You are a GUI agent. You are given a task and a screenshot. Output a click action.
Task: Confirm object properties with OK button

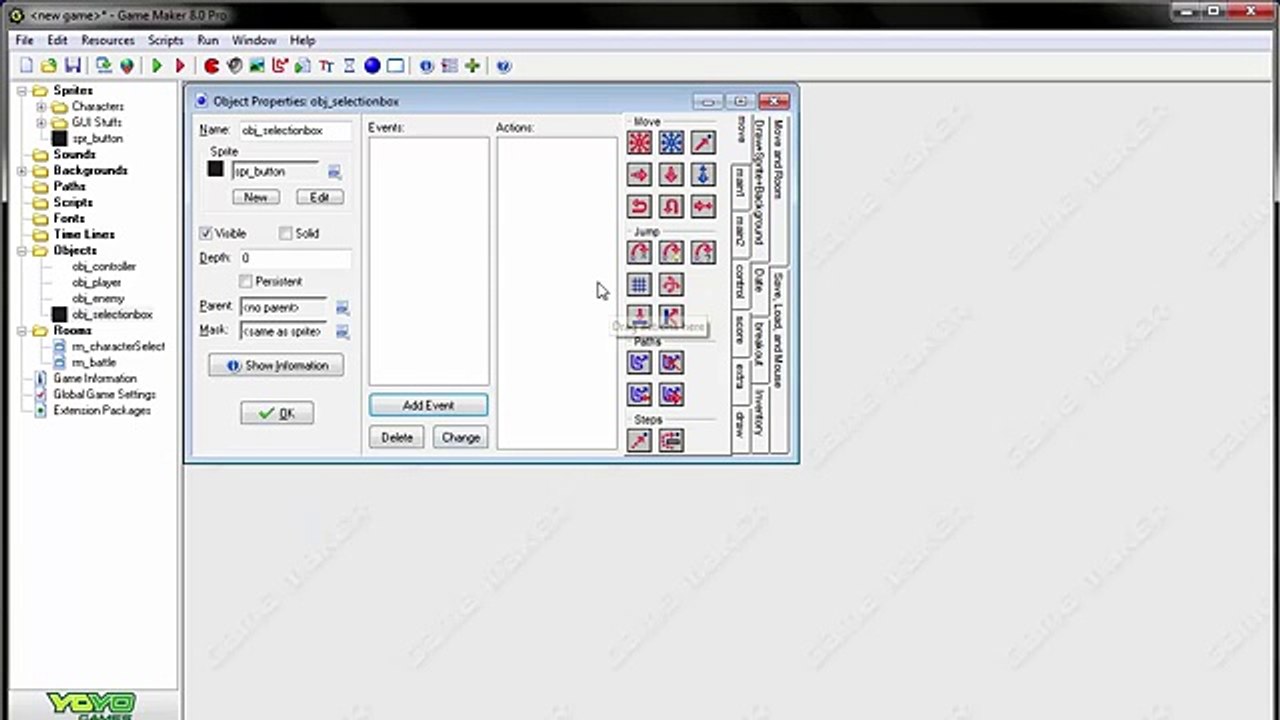pyautogui.click(x=276, y=414)
